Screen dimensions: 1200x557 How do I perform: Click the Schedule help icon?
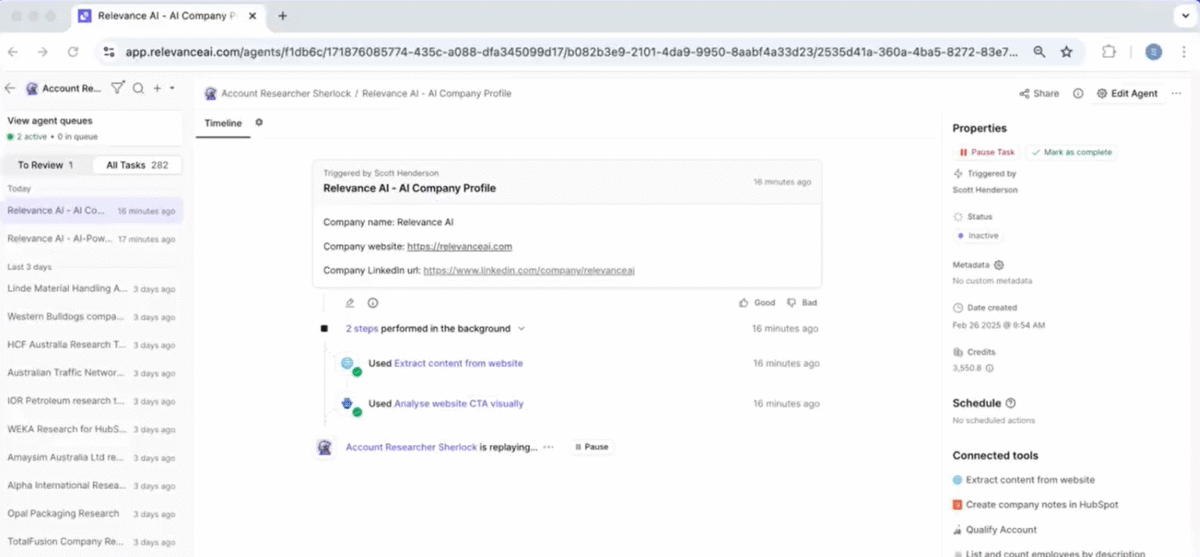pos(1010,403)
